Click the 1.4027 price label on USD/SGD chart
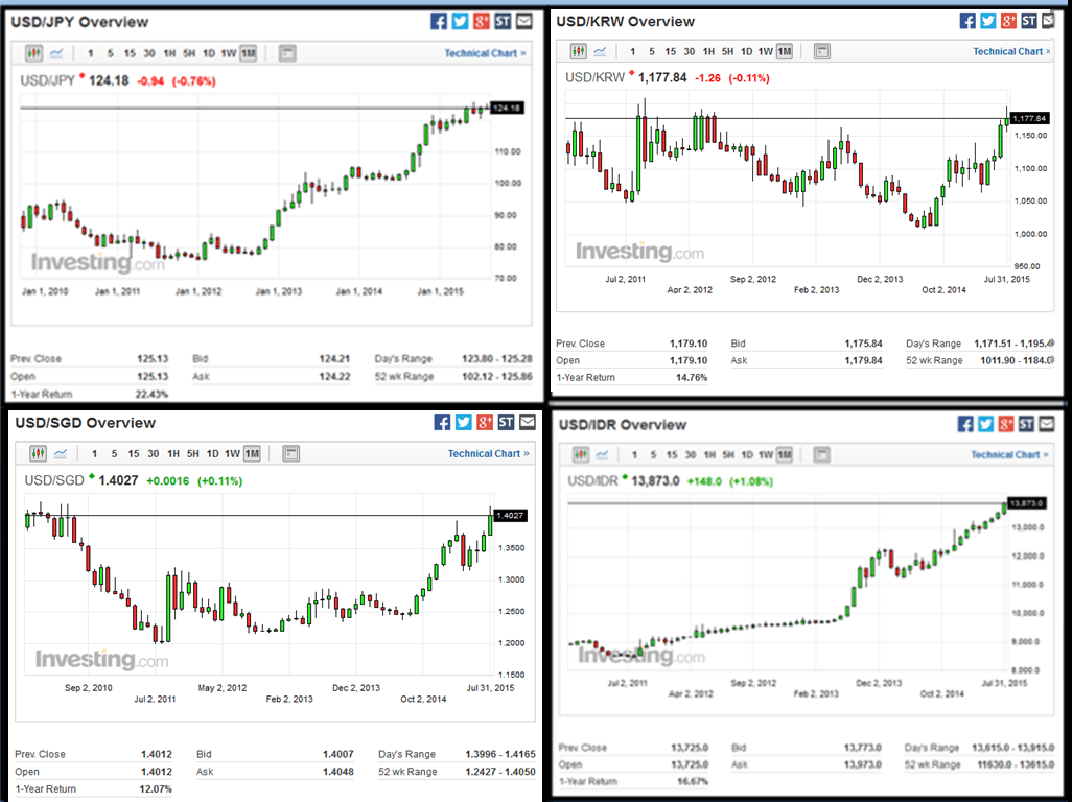Viewport: 1072px width, 802px height. (508, 516)
